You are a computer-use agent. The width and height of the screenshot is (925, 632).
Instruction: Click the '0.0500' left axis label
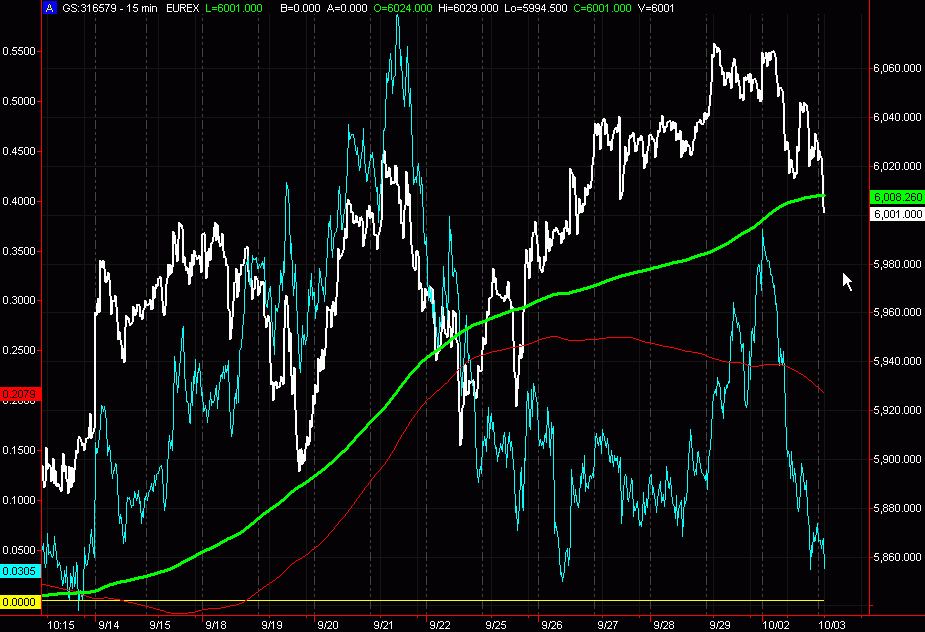point(19,550)
